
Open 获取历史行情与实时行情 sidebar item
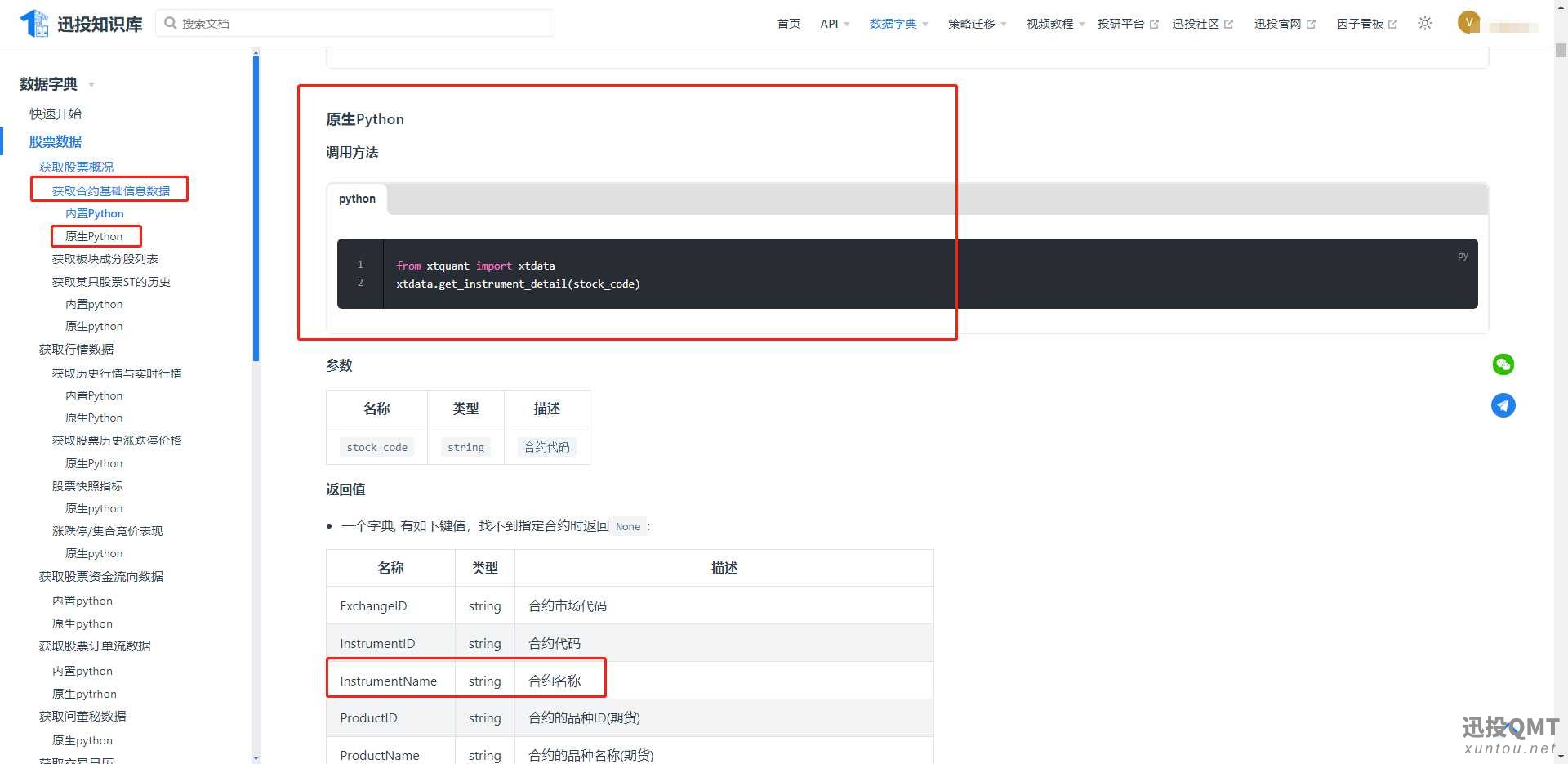click(x=117, y=373)
